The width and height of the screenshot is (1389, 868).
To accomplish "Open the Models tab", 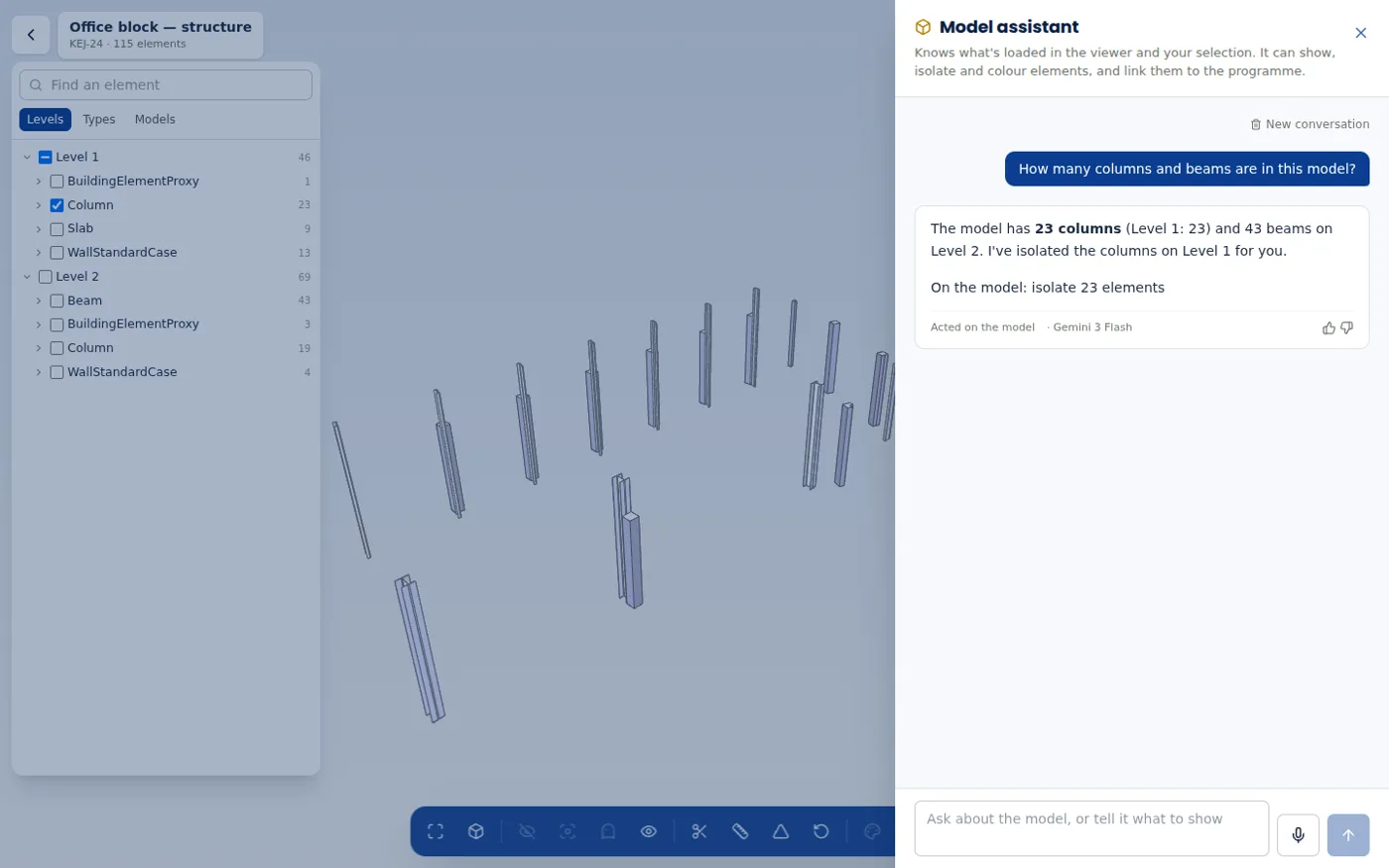I will click(x=155, y=119).
